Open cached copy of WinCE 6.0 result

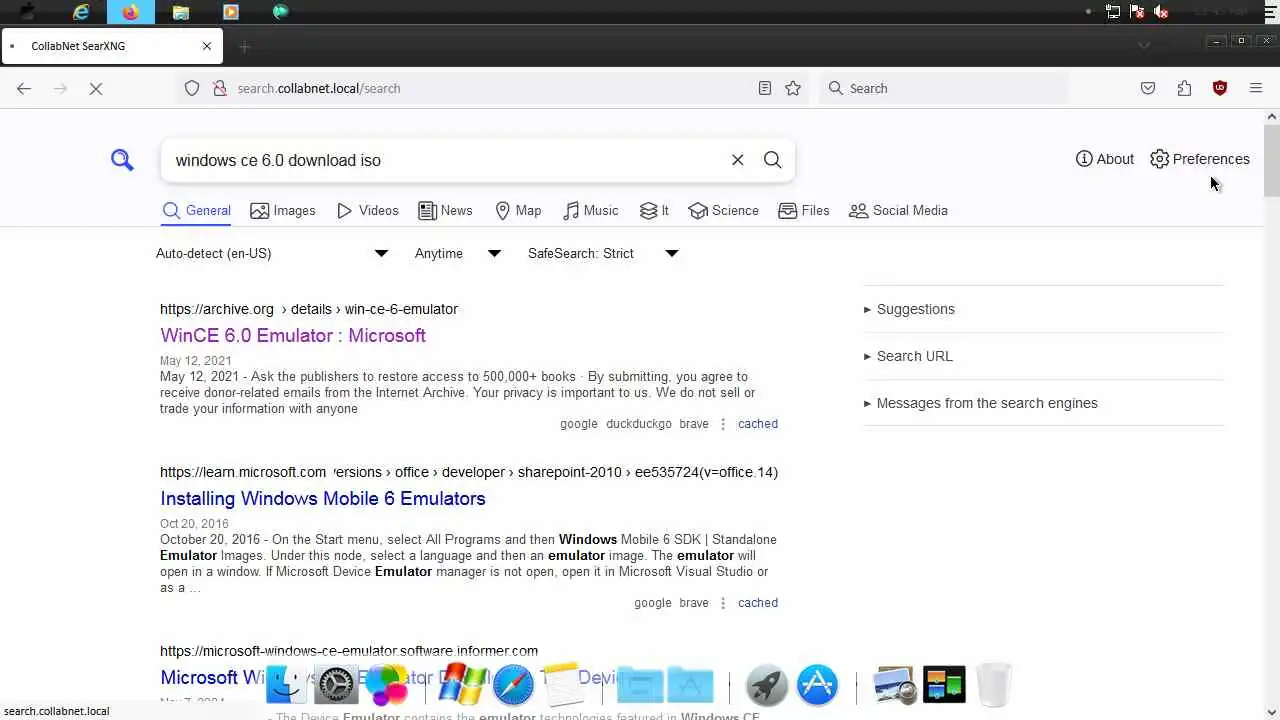pyautogui.click(x=757, y=424)
